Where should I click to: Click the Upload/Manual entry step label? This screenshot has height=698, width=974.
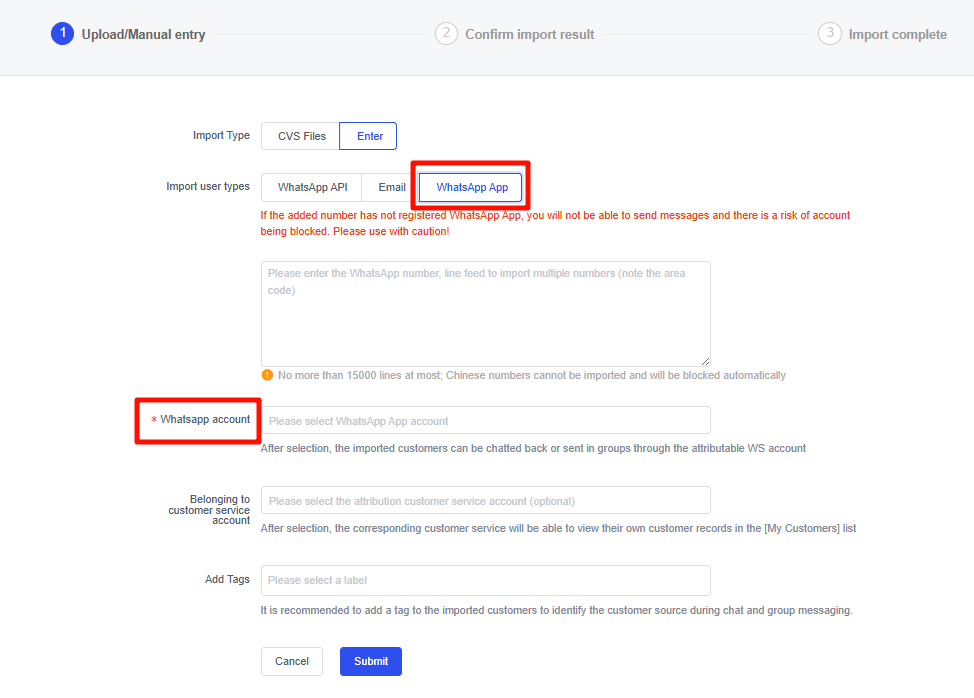click(143, 35)
